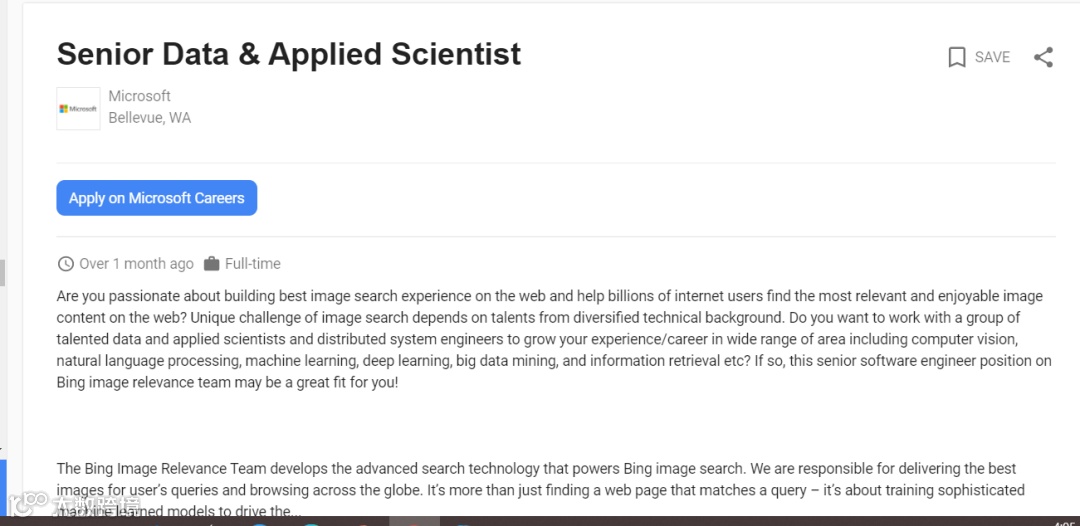This screenshot has height=526, width=1080.
Task: Expand truncated description at trailing ellipsis
Action: coord(294,511)
